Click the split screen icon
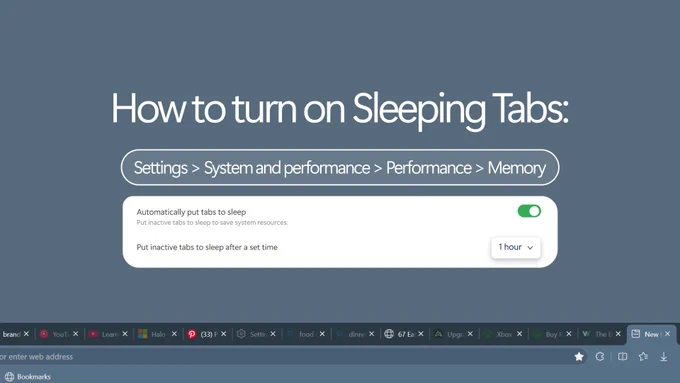 (x=622, y=357)
